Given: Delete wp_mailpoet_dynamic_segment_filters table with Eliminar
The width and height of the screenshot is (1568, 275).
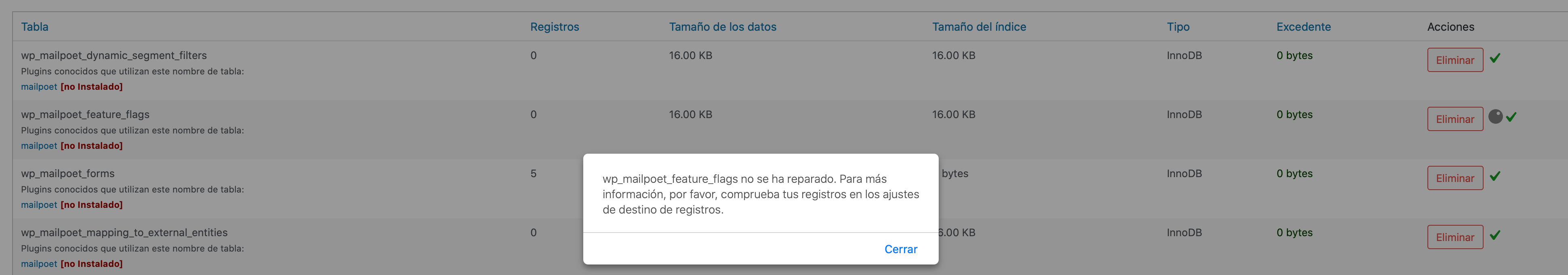Looking at the screenshot, I should [1455, 60].
